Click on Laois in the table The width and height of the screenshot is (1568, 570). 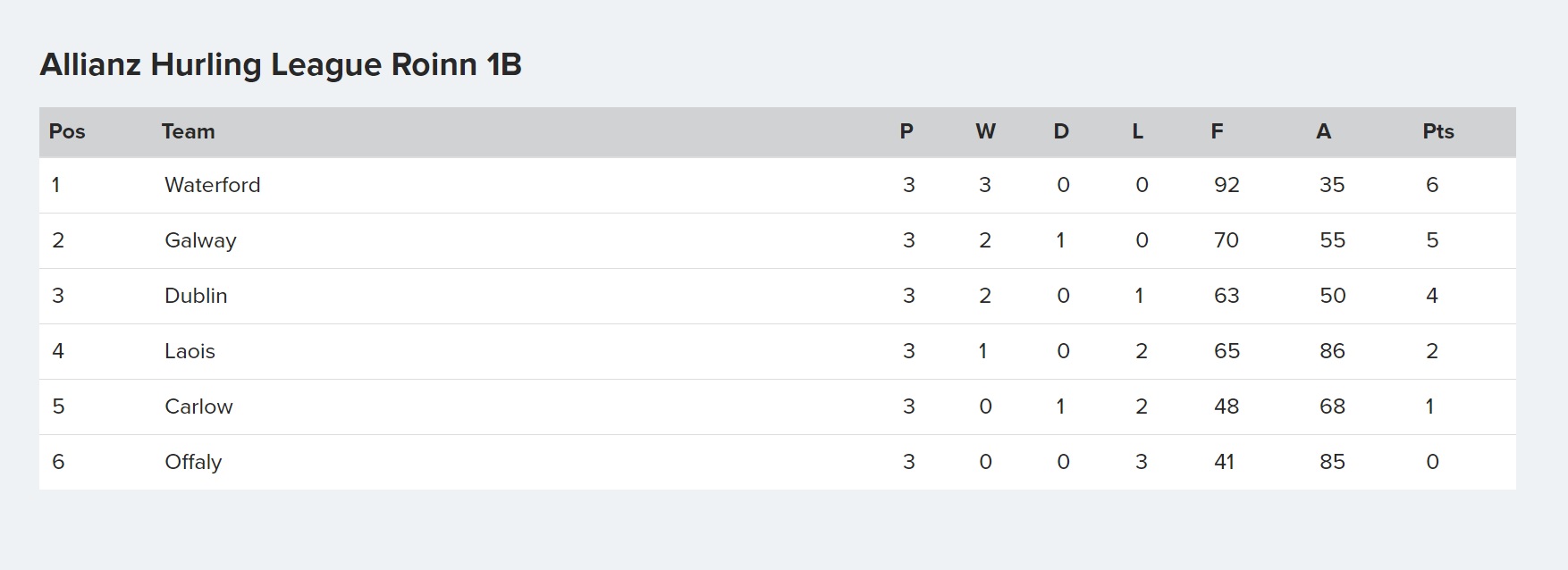[x=190, y=351]
